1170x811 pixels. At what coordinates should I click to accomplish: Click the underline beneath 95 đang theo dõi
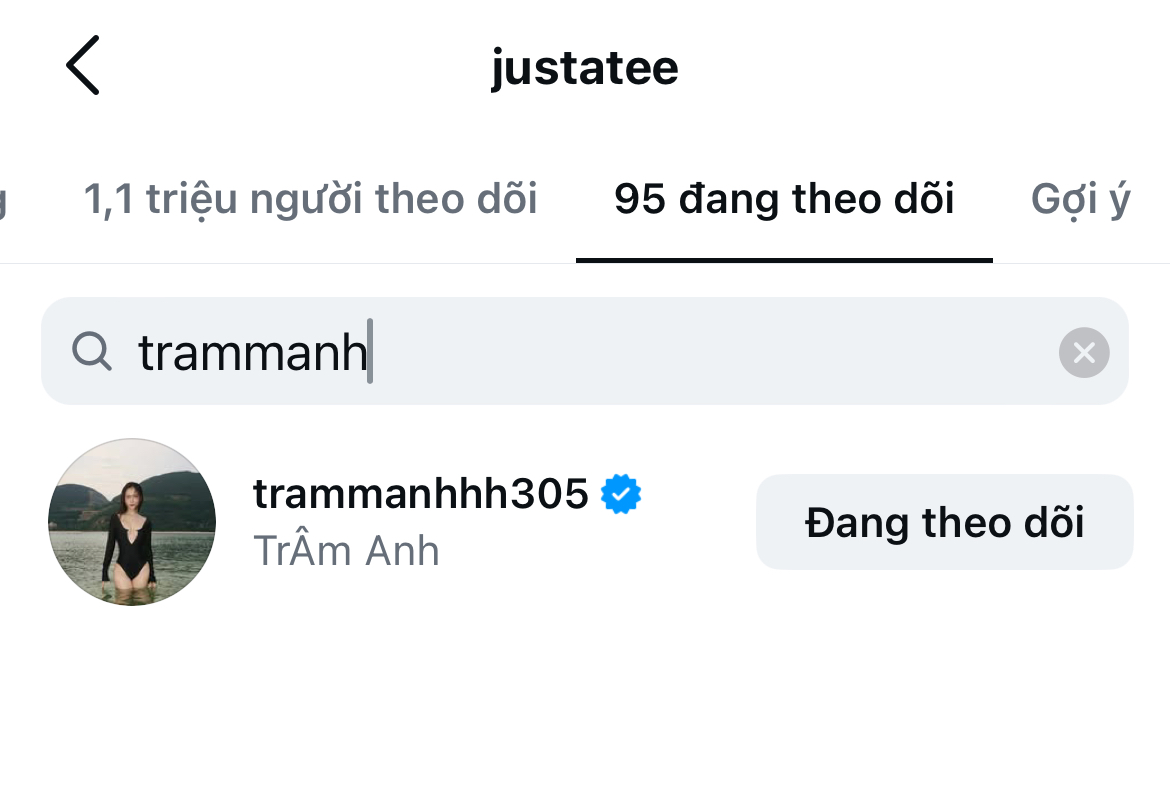[x=784, y=260]
